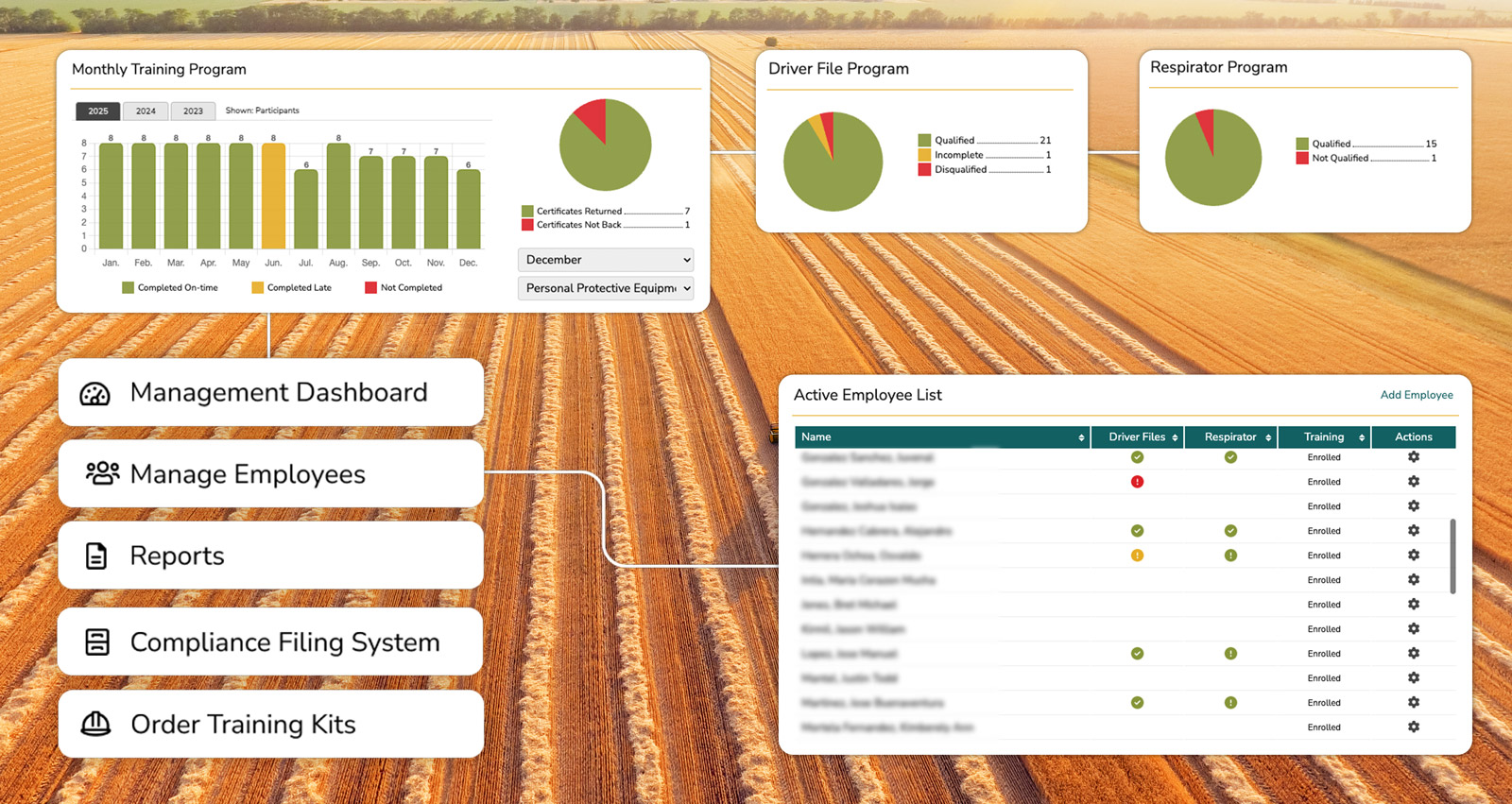Open gear actions for first employee row
Screen dimensions: 1512x804
pos(1413,457)
